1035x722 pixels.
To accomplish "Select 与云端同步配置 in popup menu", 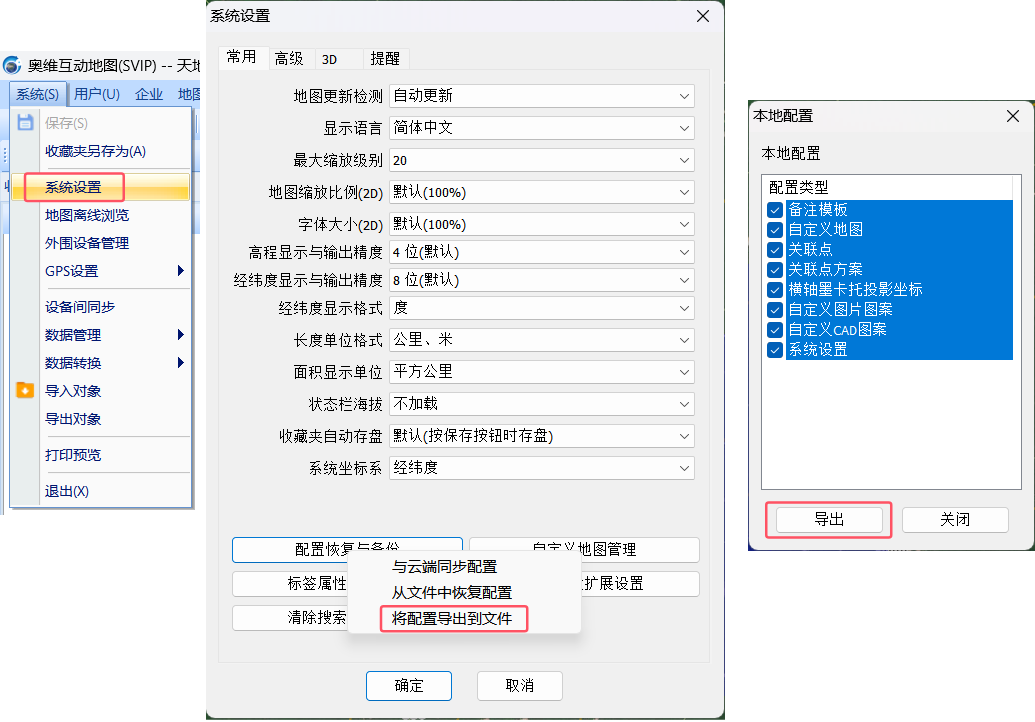I will [464, 567].
